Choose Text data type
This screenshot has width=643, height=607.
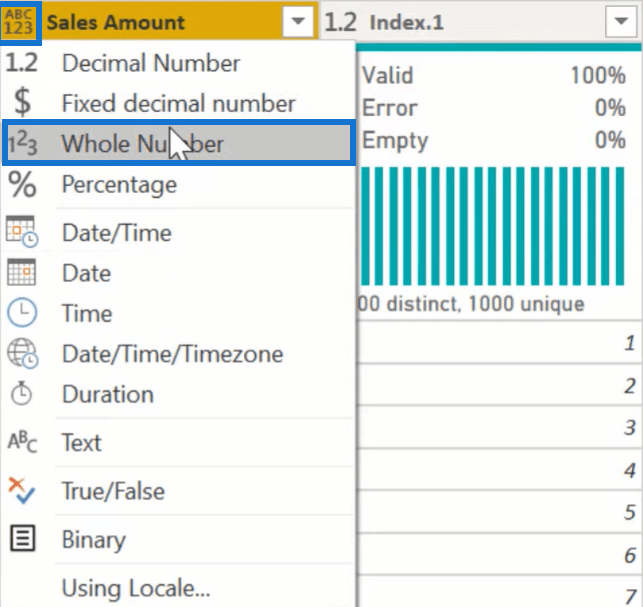pos(178,443)
